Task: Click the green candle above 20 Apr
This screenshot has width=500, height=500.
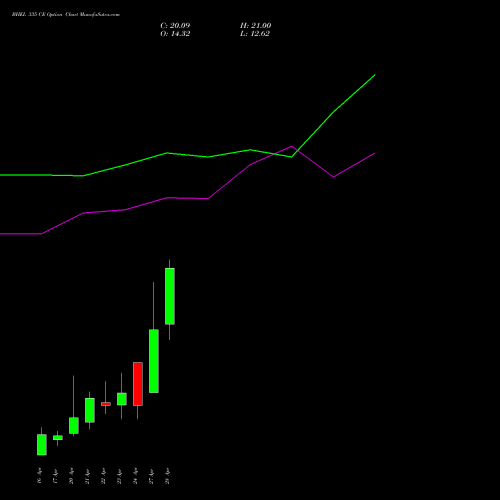Action: (x=74, y=425)
